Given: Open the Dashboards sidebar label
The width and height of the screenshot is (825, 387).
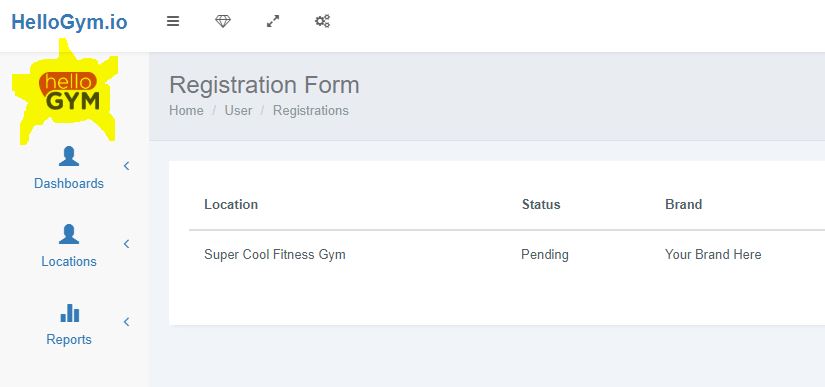Looking at the screenshot, I should [69, 184].
